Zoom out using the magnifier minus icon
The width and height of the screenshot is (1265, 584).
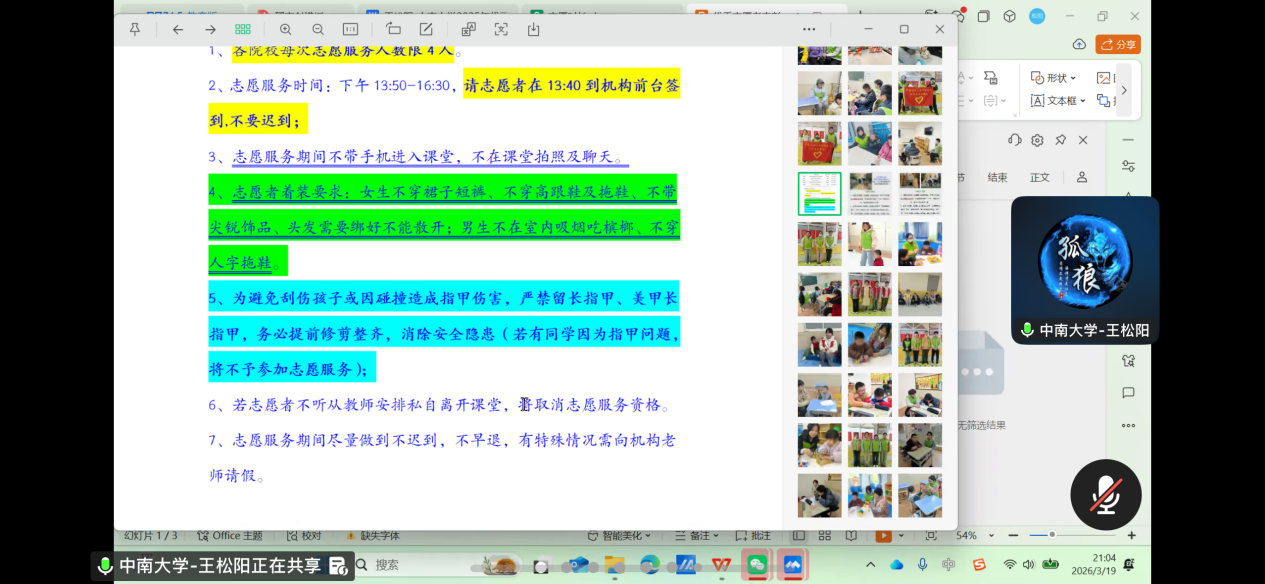(318, 30)
